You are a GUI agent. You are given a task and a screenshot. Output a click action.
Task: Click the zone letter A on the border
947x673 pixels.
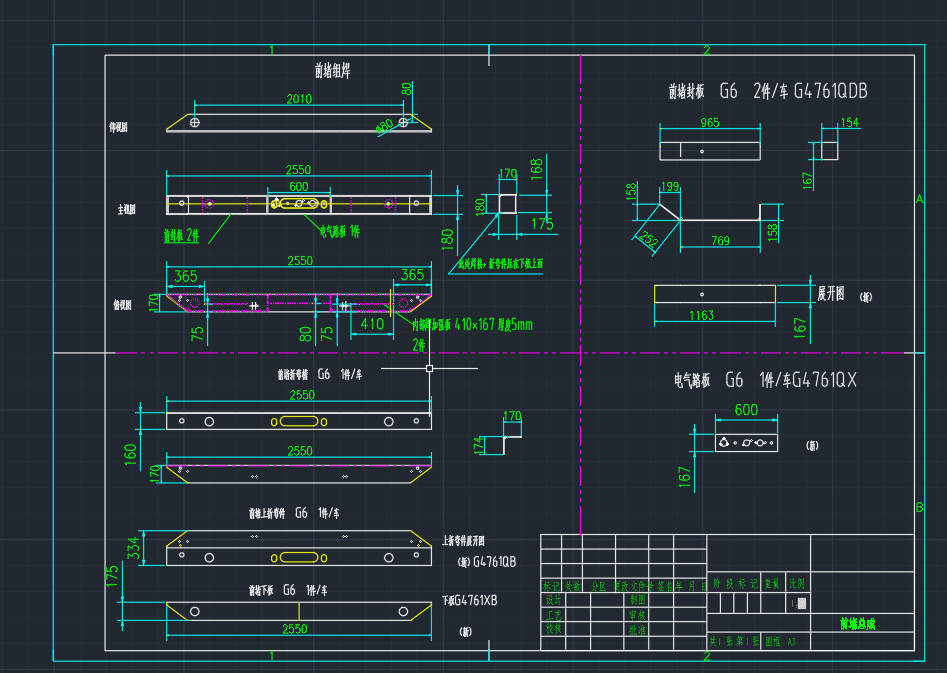(x=919, y=199)
